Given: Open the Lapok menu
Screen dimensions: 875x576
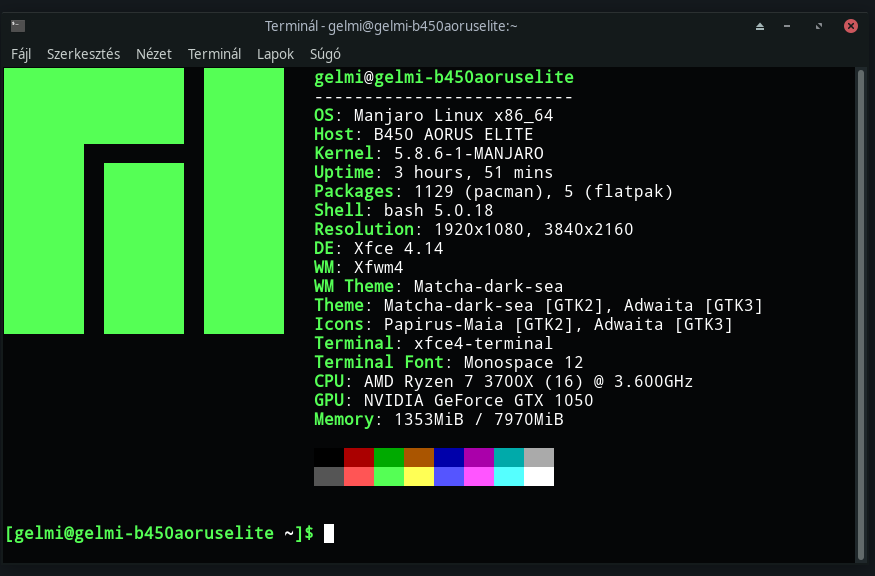Looking at the screenshot, I should 275,54.
